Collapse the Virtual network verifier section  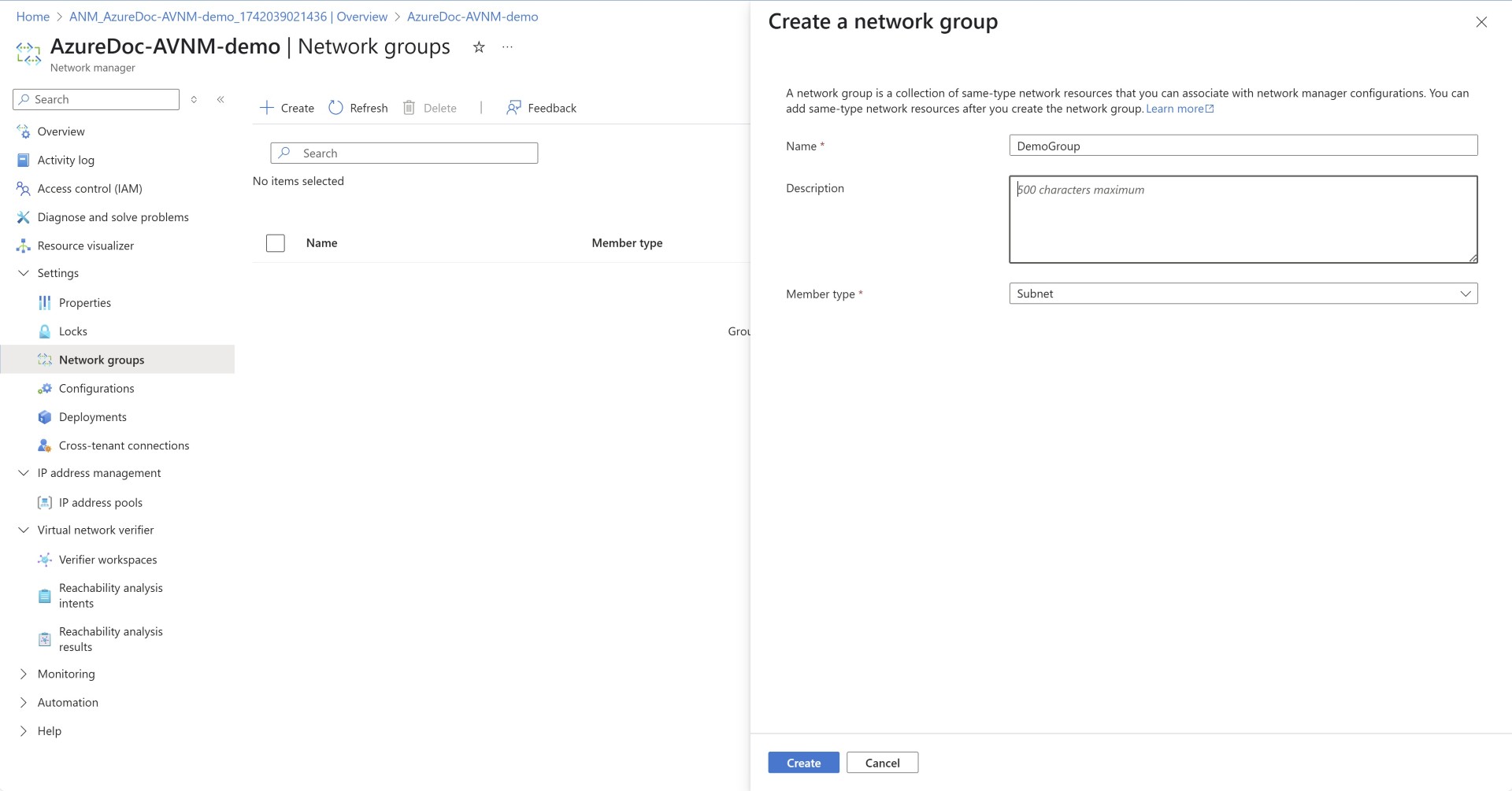pyautogui.click(x=23, y=530)
